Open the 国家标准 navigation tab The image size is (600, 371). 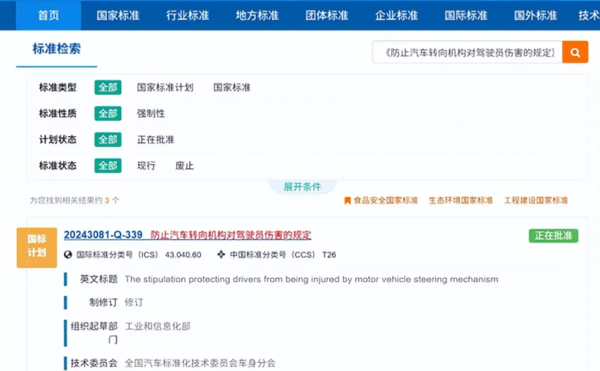(118, 15)
